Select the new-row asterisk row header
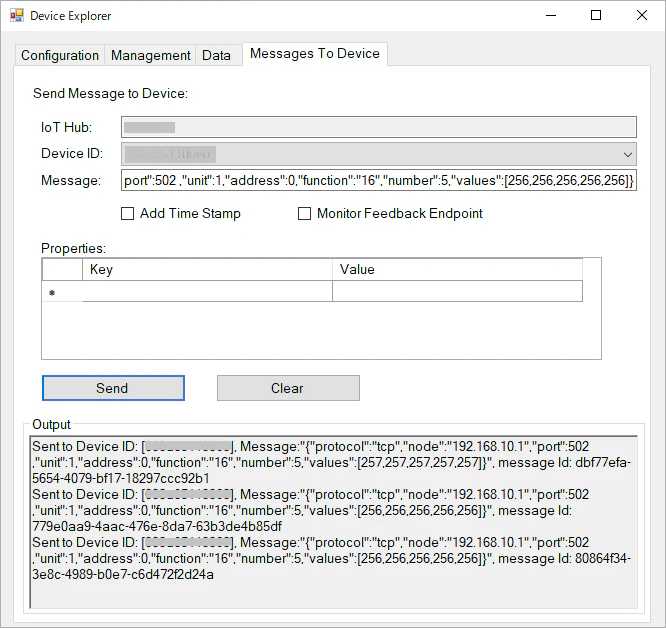This screenshot has height=628, width=666. click(62, 292)
